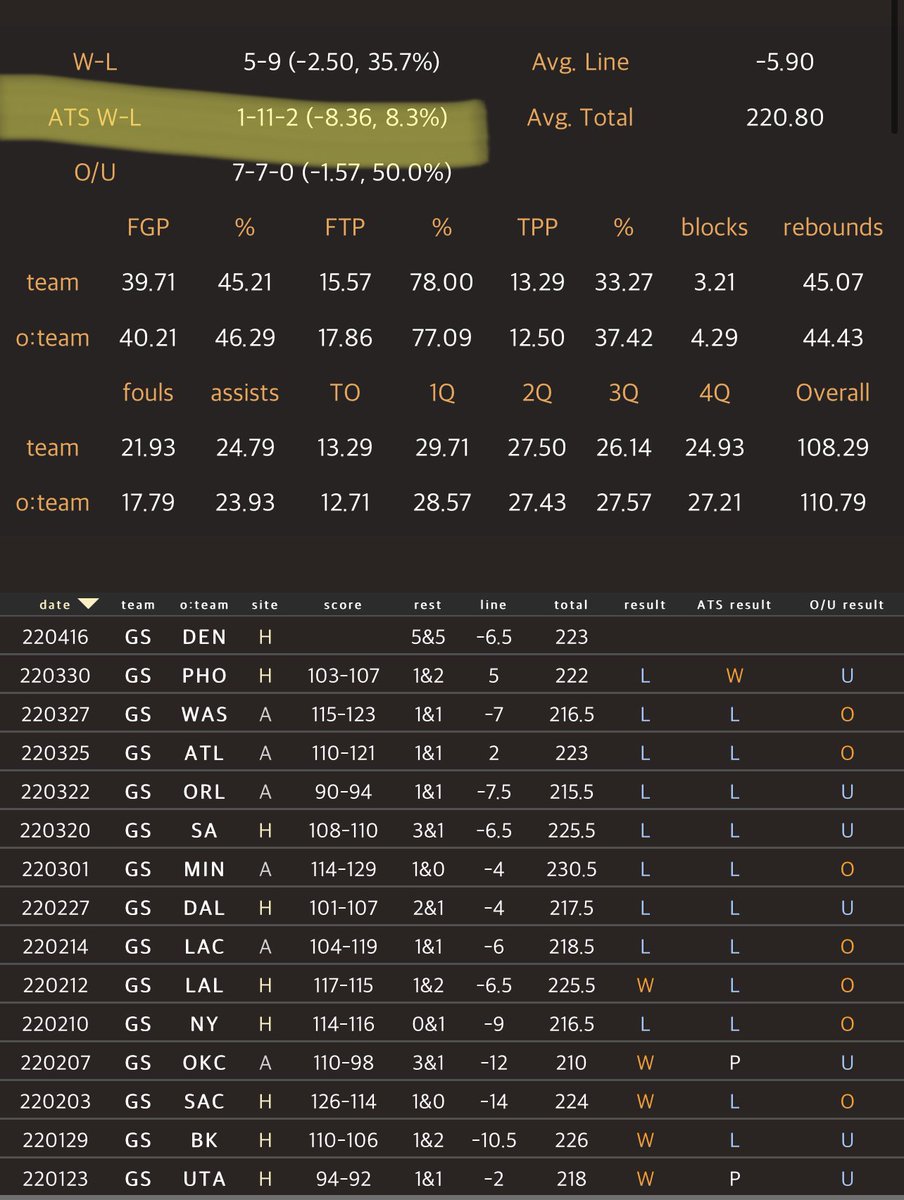Click total 210 in the OKC row

pos(571,1063)
